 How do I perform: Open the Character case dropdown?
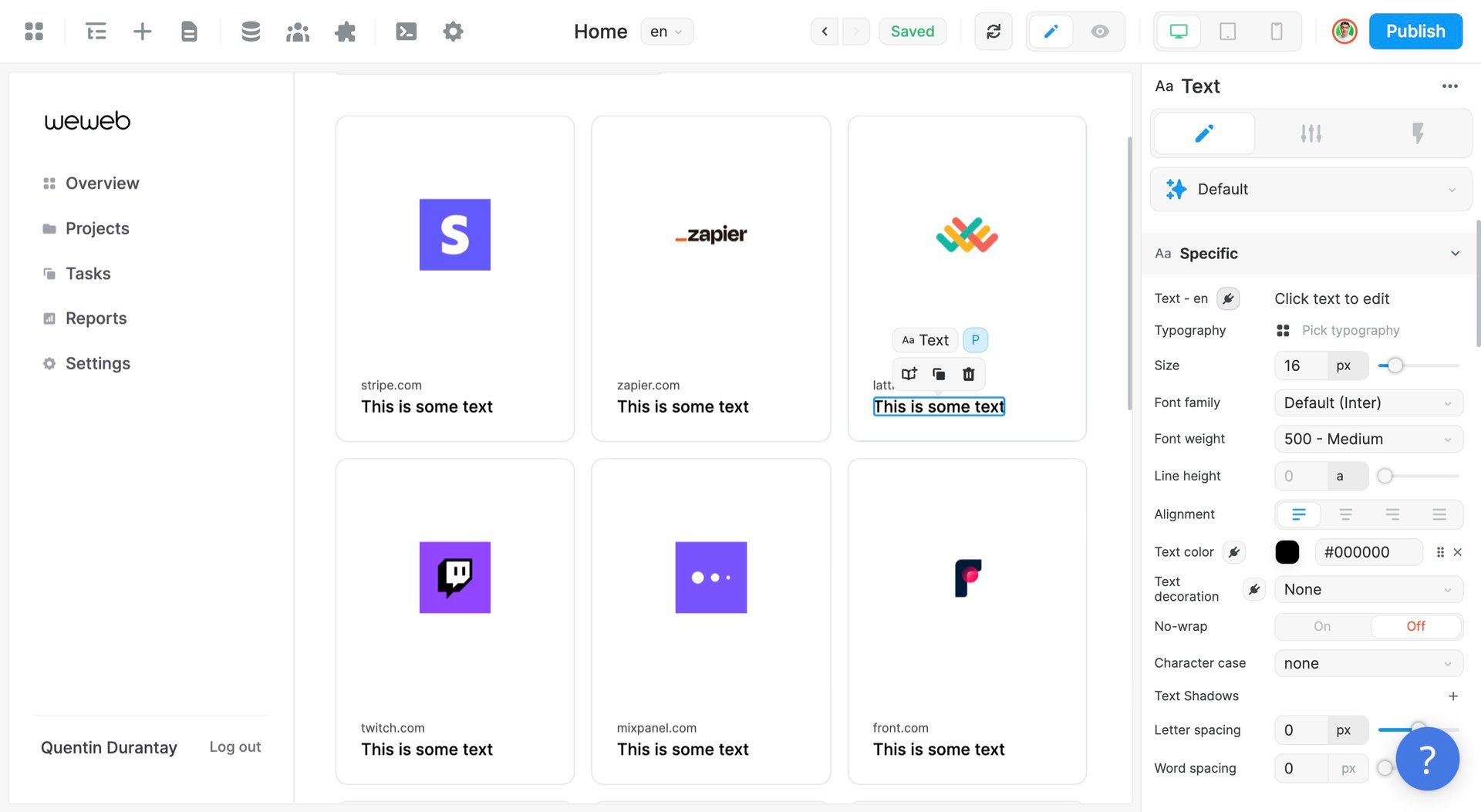pyautogui.click(x=1368, y=664)
